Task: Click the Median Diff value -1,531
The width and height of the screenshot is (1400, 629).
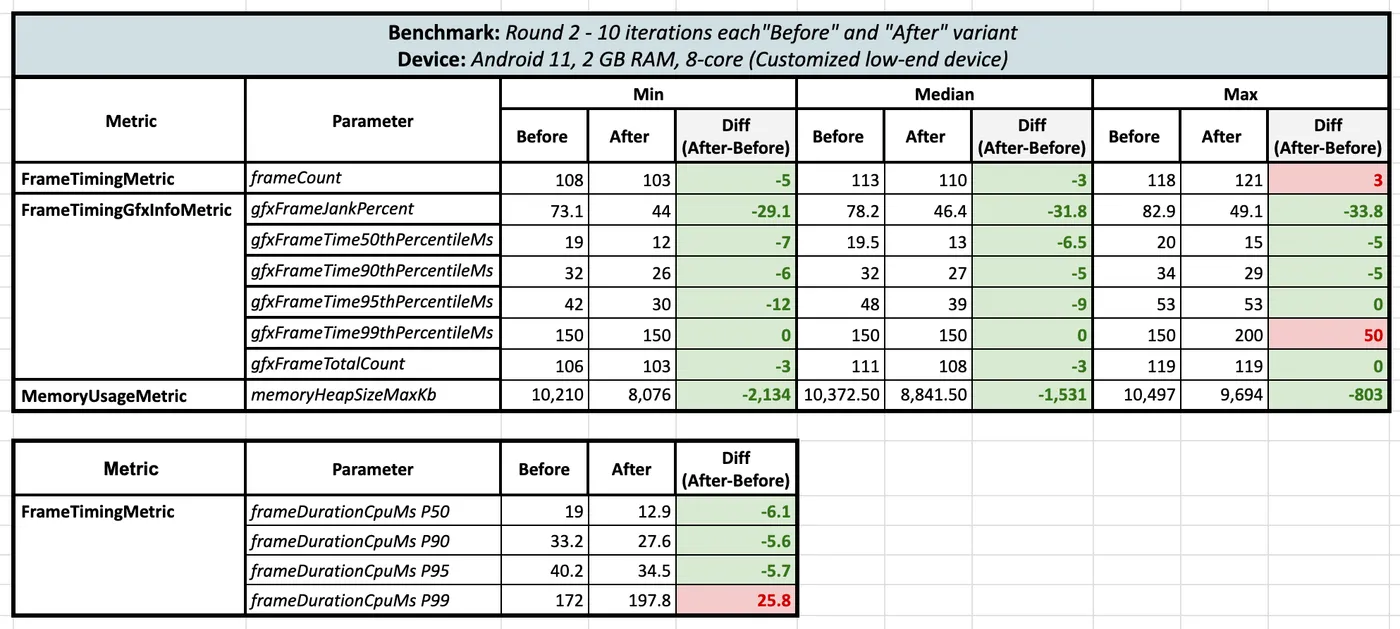Action: pyautogui.click(x=1032, y=395)
